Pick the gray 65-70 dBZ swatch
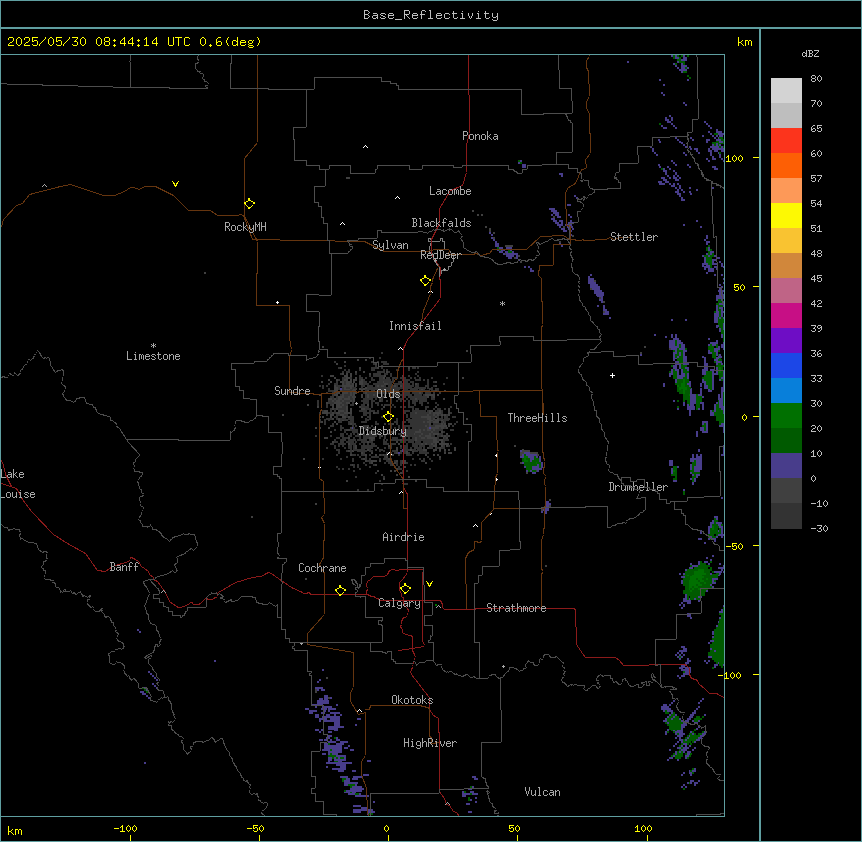Image resolution: width=862 pixels, height=842 pixels. tap(786, 115)
